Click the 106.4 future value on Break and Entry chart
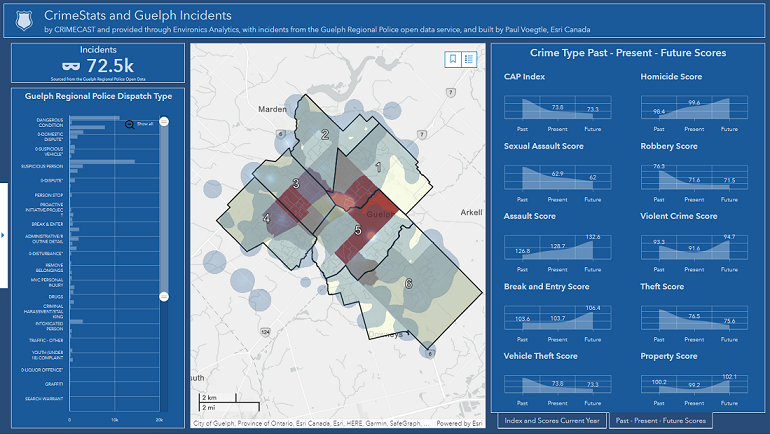 click(593, 308)
